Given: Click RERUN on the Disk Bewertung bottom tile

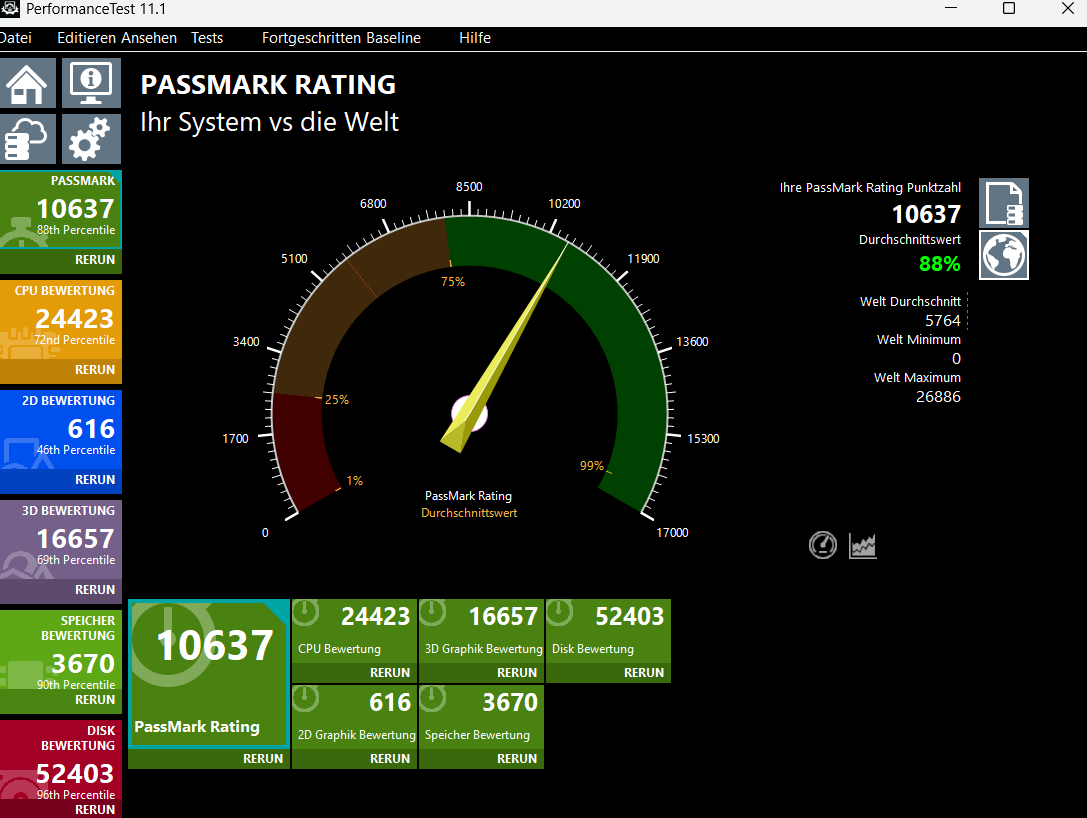Looking at the screenshot, I should (643, 673).
